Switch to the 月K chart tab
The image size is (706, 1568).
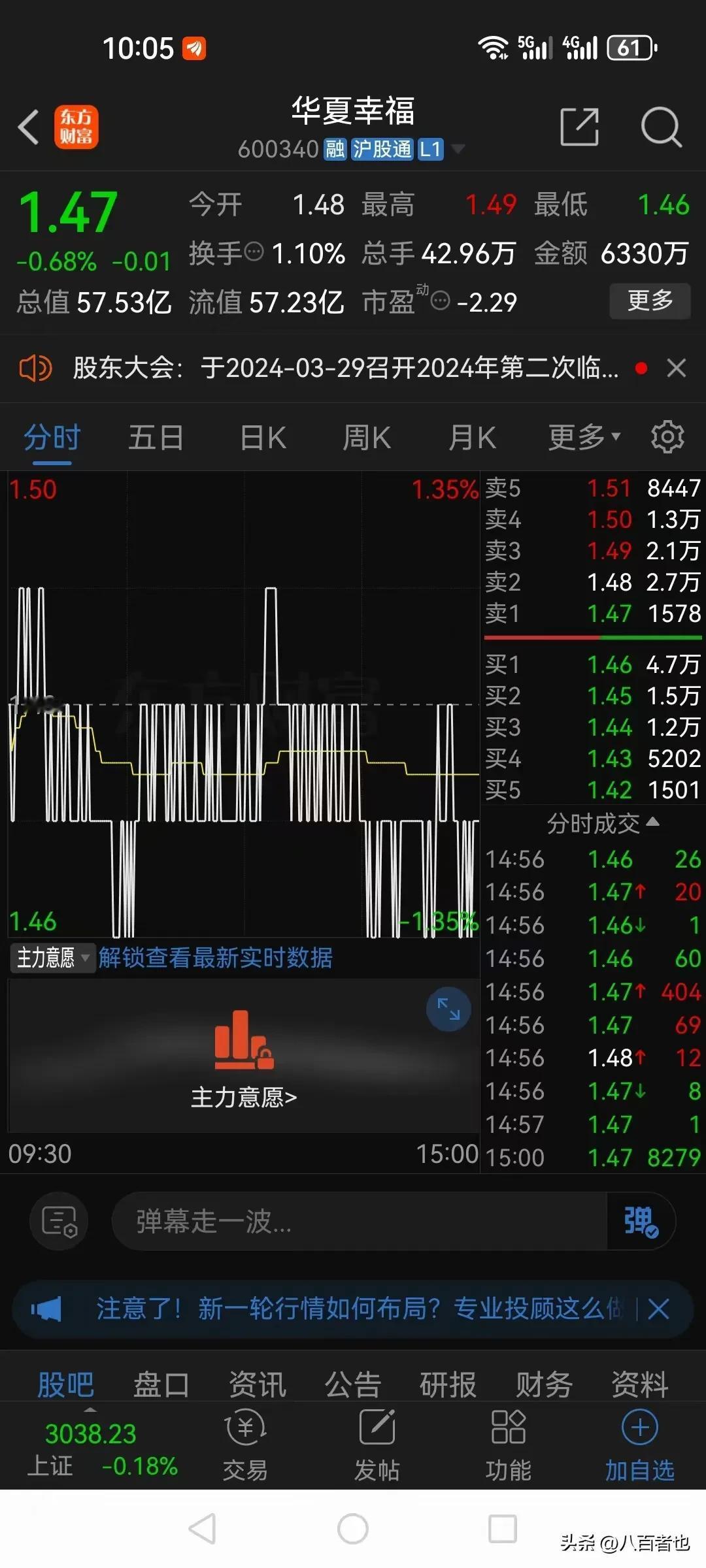pyautogui.click(x=472, y=438)
